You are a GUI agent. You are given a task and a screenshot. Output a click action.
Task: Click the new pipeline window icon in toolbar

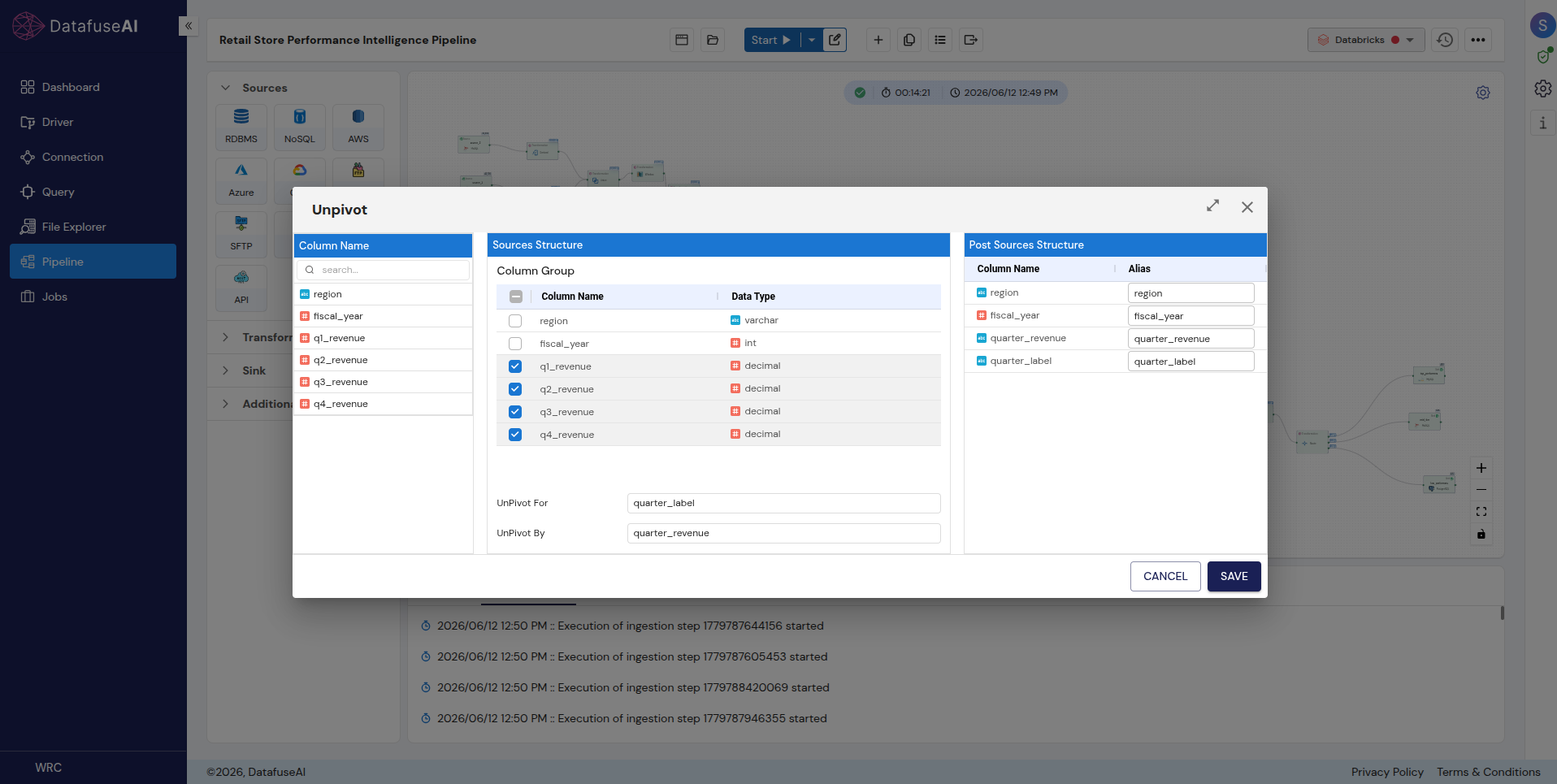point(682,40)
